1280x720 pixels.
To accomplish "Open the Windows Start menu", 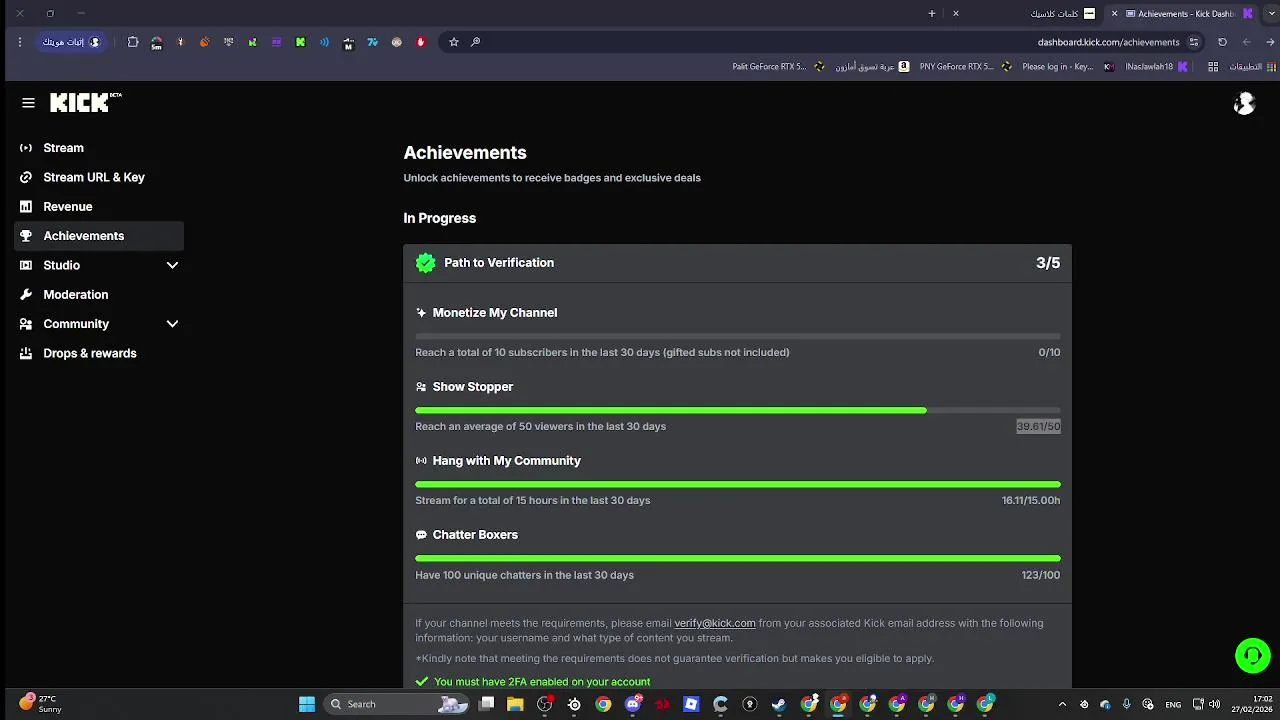I will click(307, 704).
